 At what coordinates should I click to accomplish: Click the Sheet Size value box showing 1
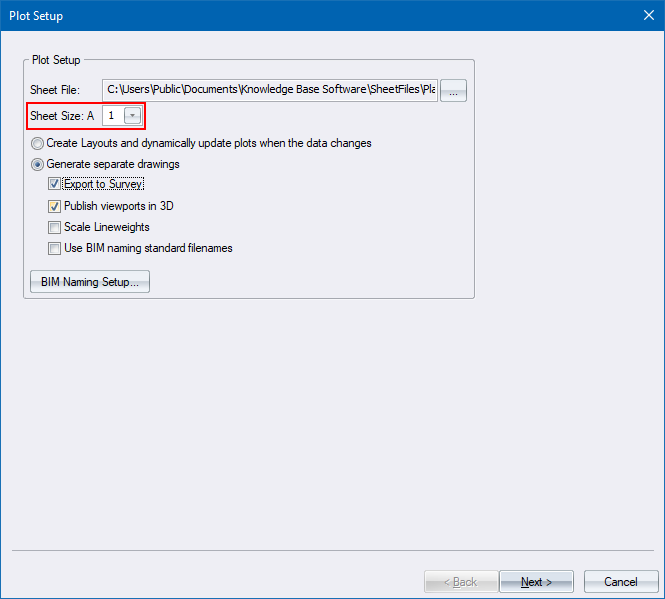tap(111, 116)
